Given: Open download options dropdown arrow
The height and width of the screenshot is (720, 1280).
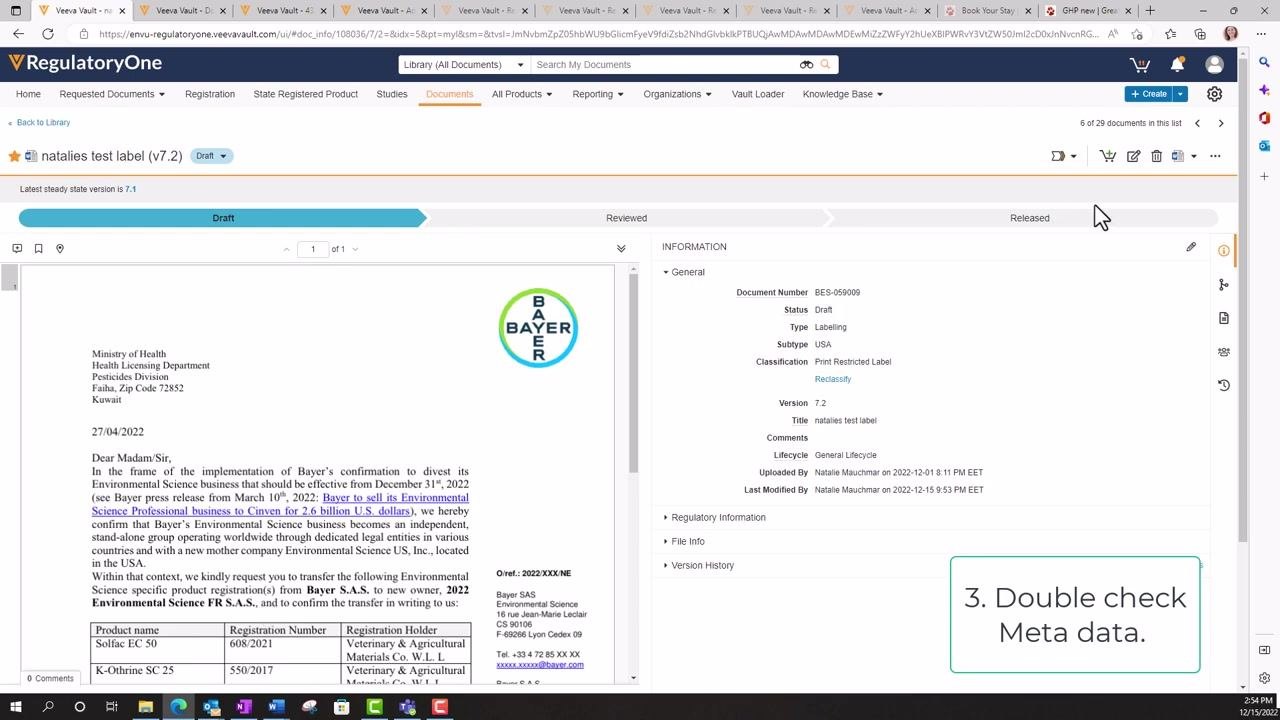Looking at the screenshot, I should coord(1193,156).
